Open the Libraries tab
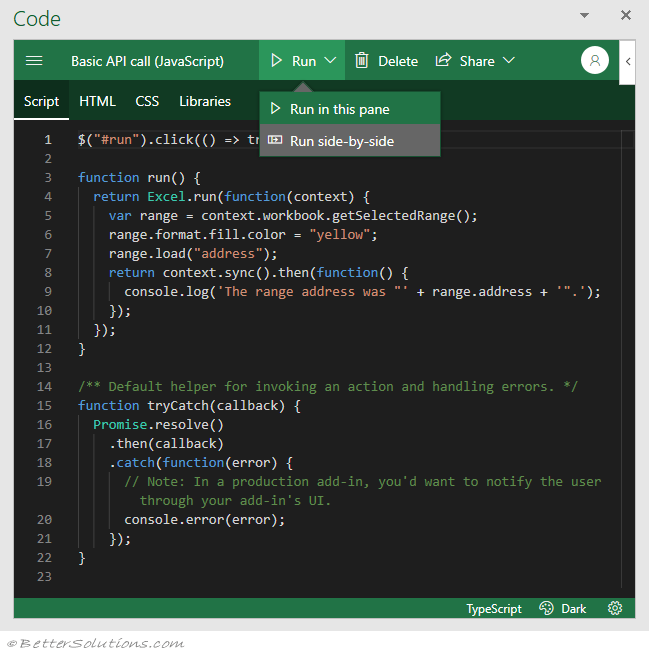This screenshot has height=654, width=649. [x=205, y=101]
